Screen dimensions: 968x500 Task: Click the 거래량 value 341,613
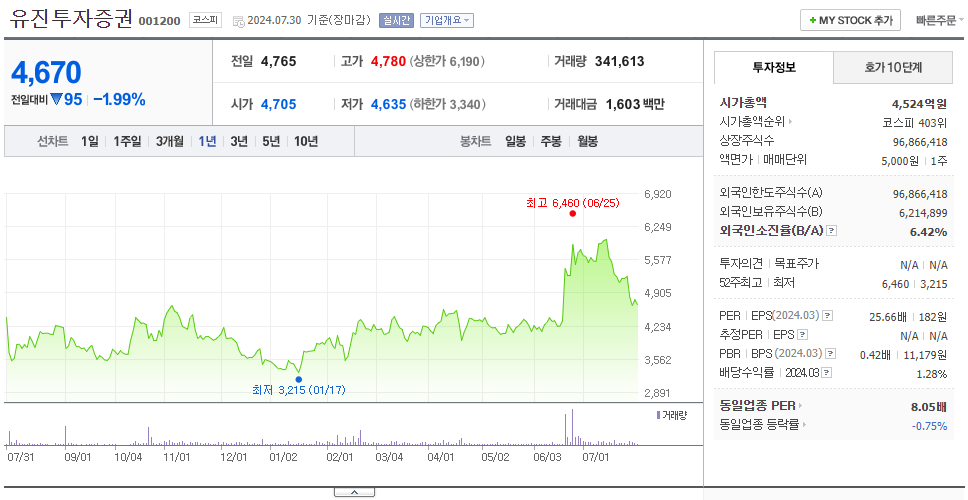(x=619, y=62)
